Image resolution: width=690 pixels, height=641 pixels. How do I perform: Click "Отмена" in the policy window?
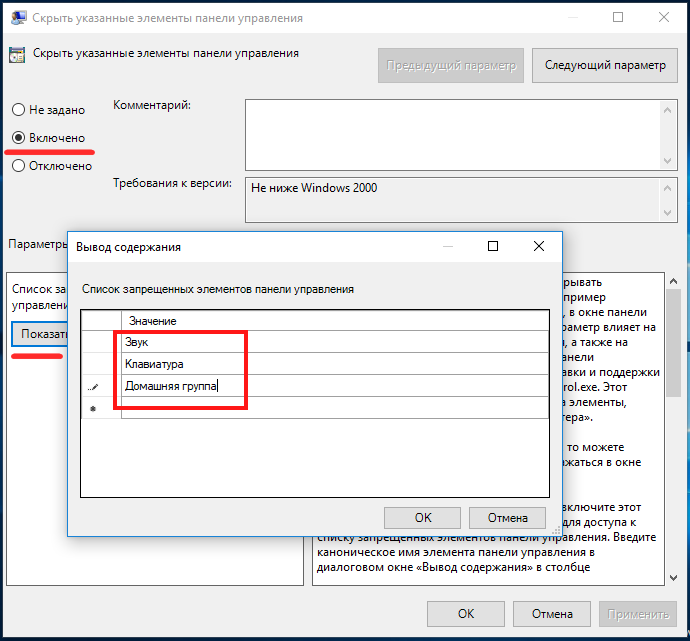[x=552, y=614]
